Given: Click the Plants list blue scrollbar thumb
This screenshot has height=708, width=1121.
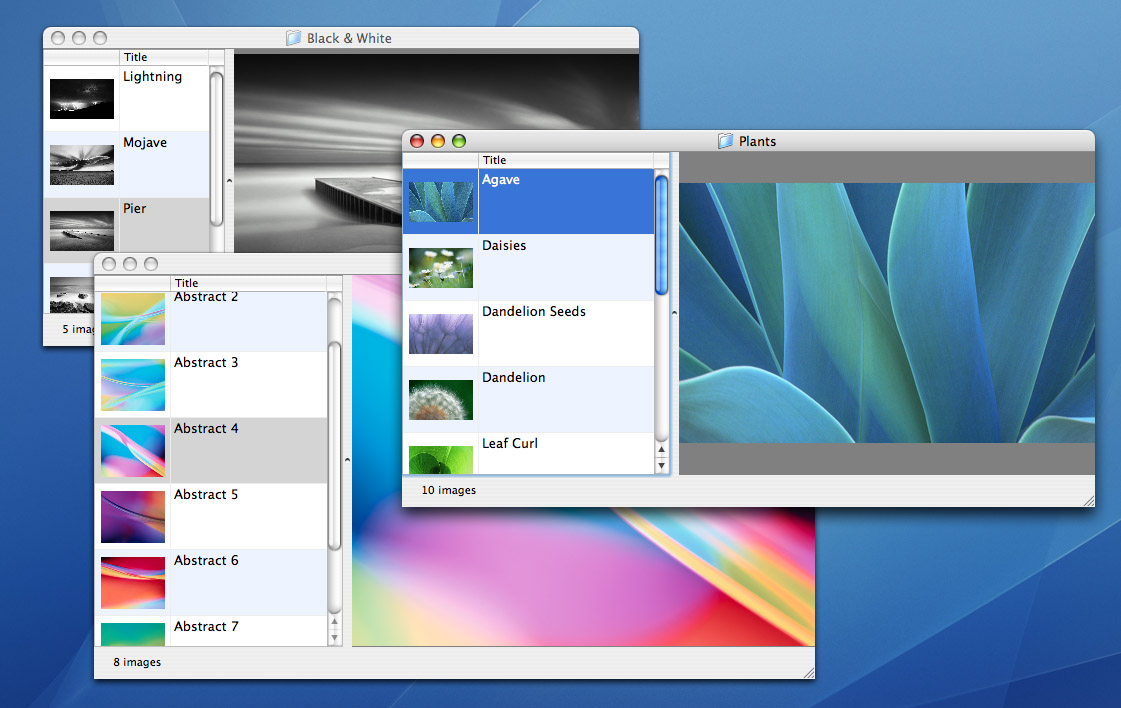Looking at the screenshot, I should (661, 235).
